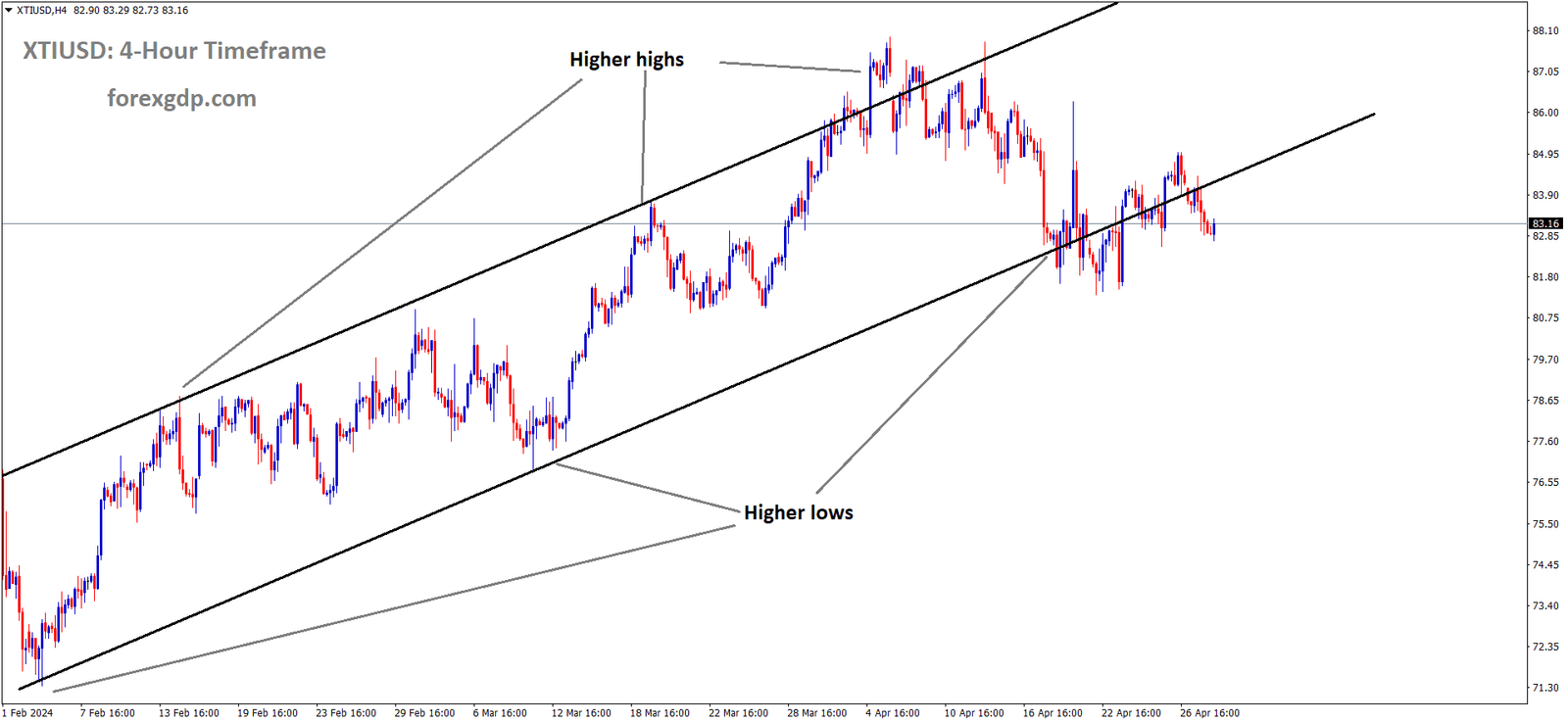Click the 83.90 price axis label
The width and height of the screenshot is (1568, 723).
pos(1545,195)
